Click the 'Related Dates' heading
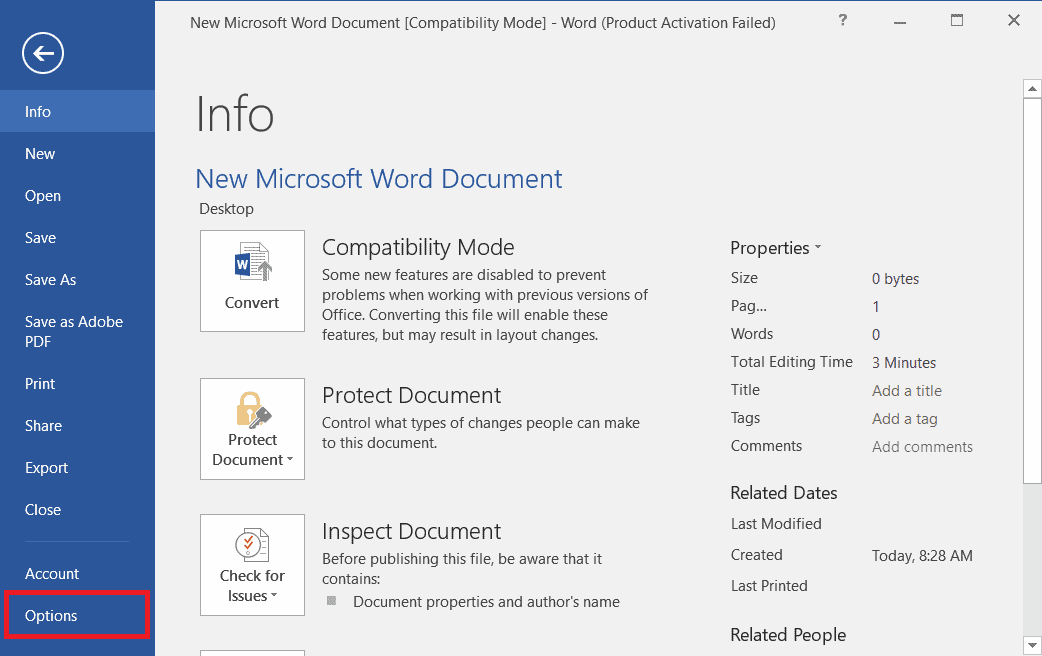Image resolution: width=1042 pixels, height=656 pixels. (x=783, y=493)
